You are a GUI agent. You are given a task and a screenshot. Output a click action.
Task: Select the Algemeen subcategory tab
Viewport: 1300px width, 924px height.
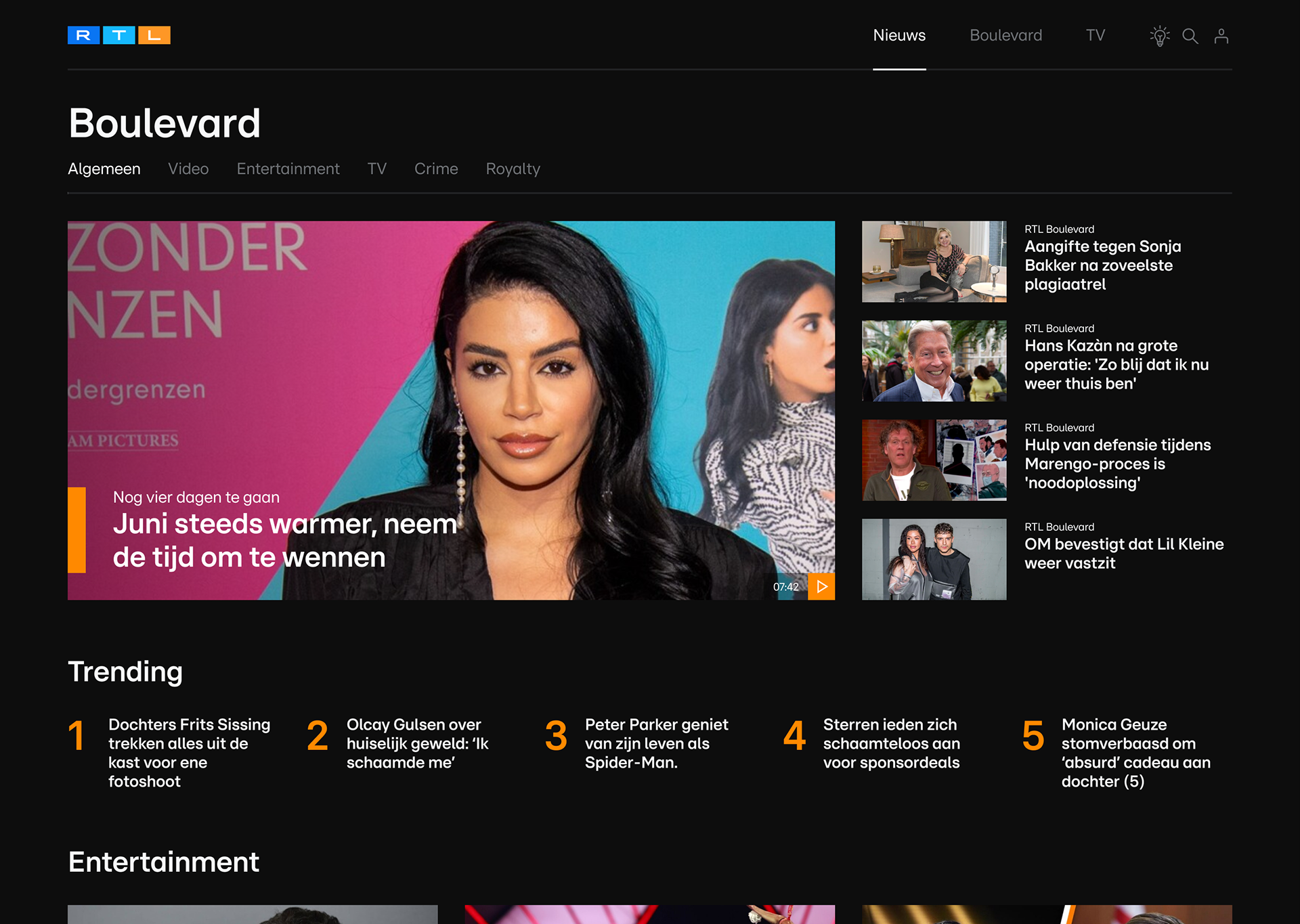tap(104, 169)
